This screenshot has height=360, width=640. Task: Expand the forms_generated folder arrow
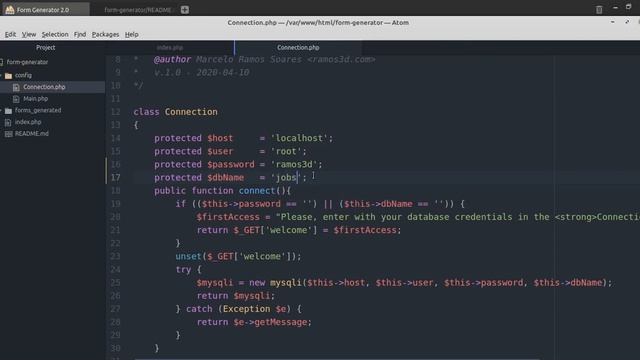coord(2,111)
